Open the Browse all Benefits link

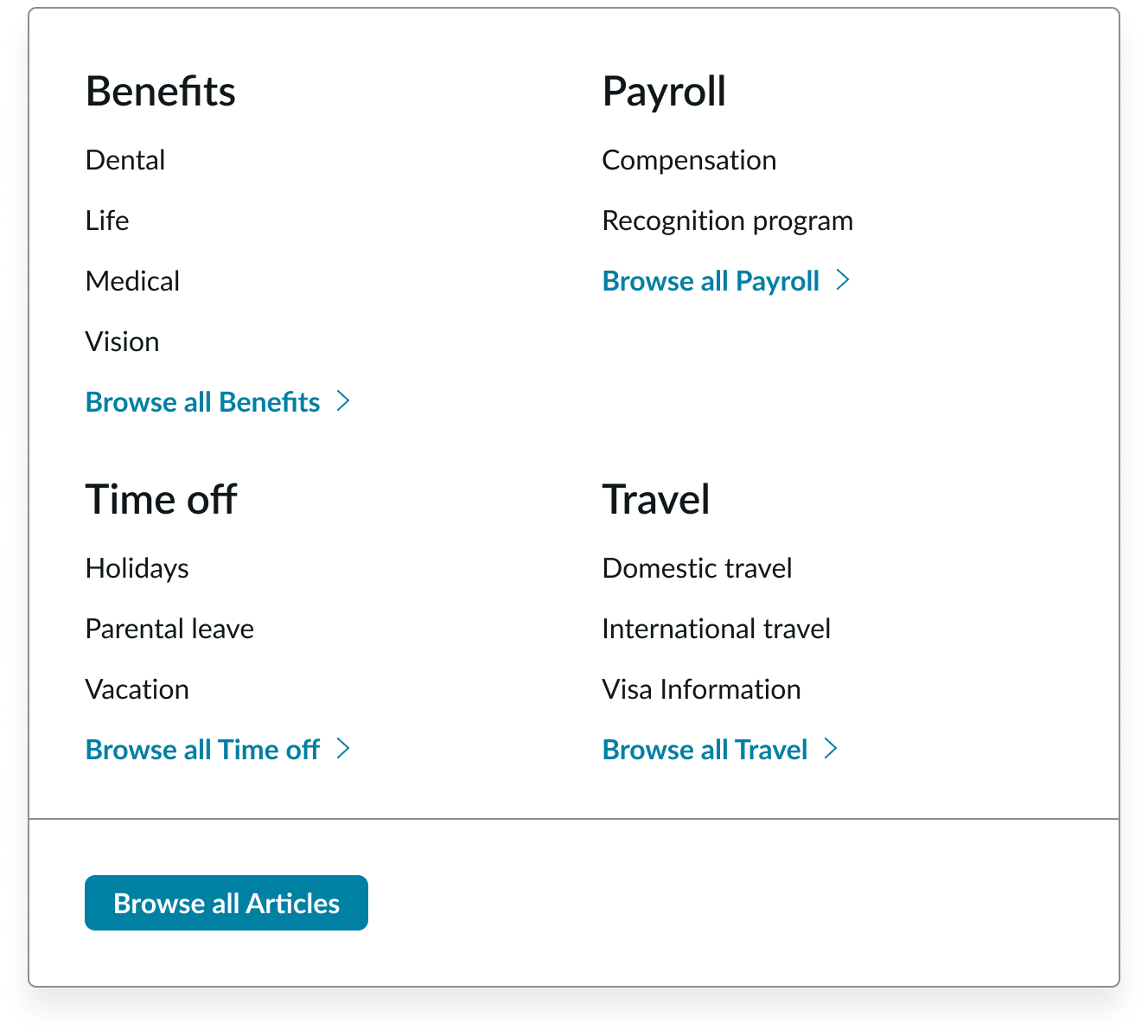[203, 402]
